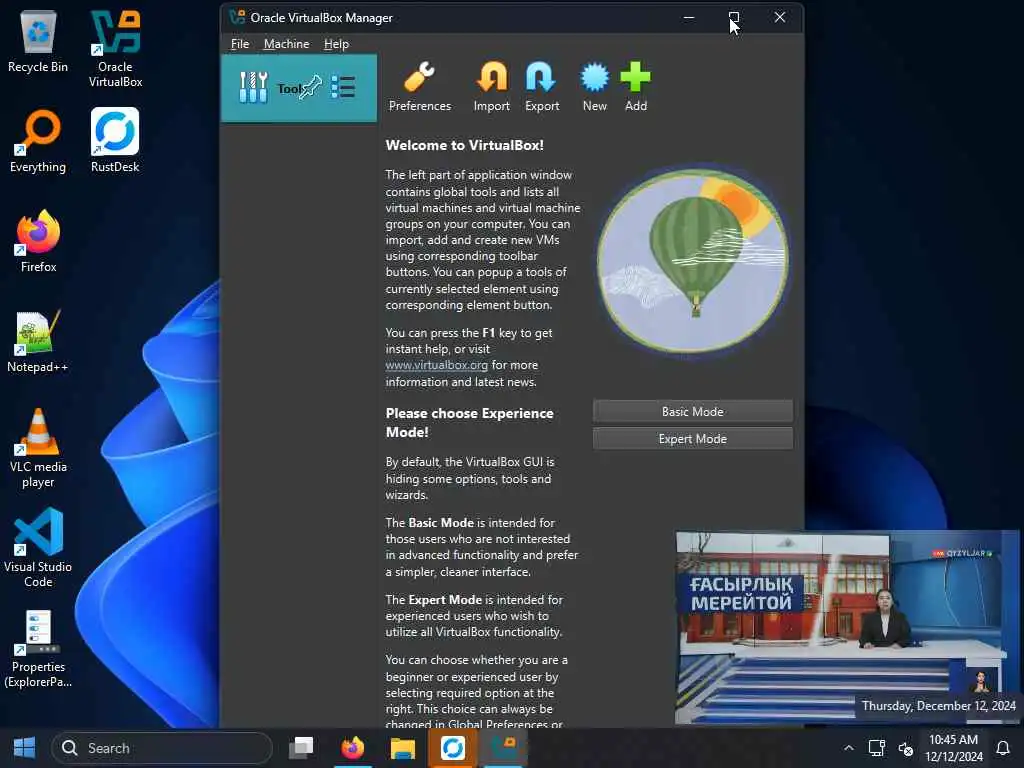
Task: Click the green Add machine icon
Action: pyautogui.click(x=635, y=87)
